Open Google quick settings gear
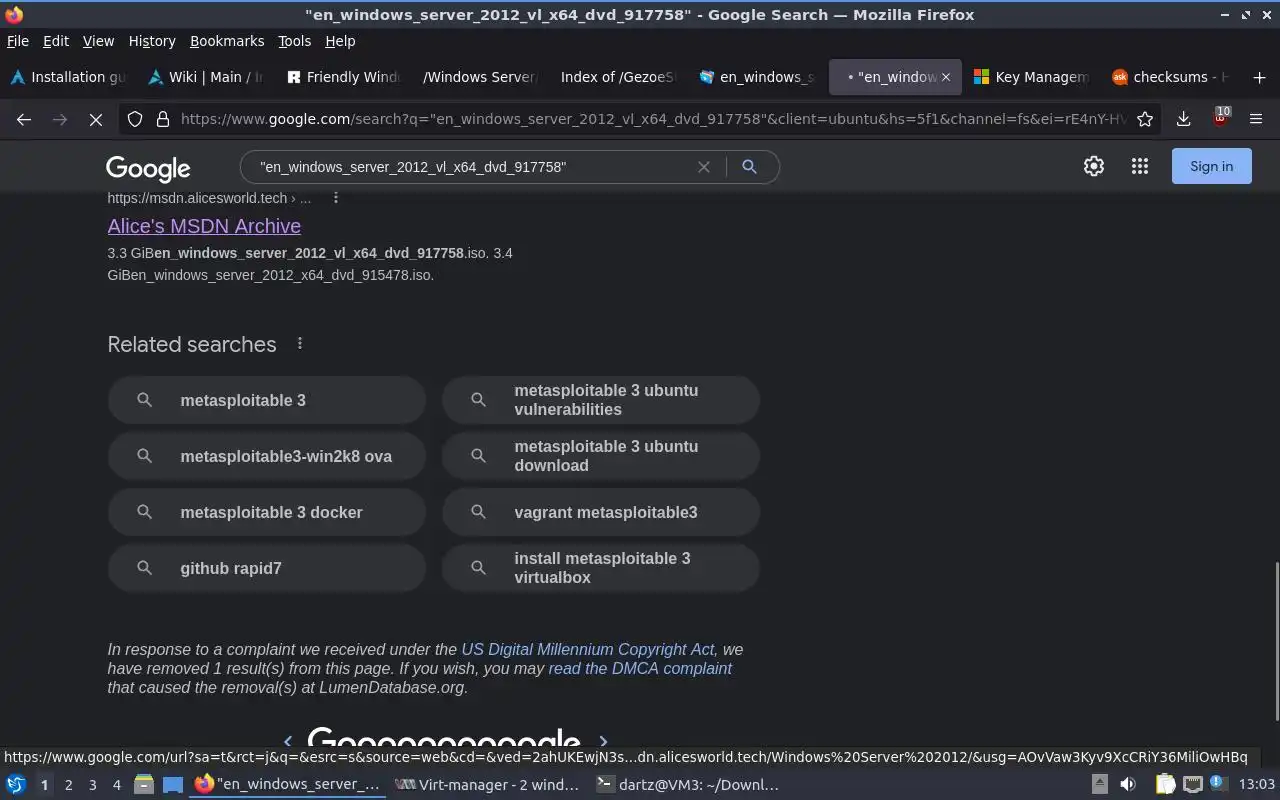Screen dimensions: 1280x800 tap(1094, 167)
